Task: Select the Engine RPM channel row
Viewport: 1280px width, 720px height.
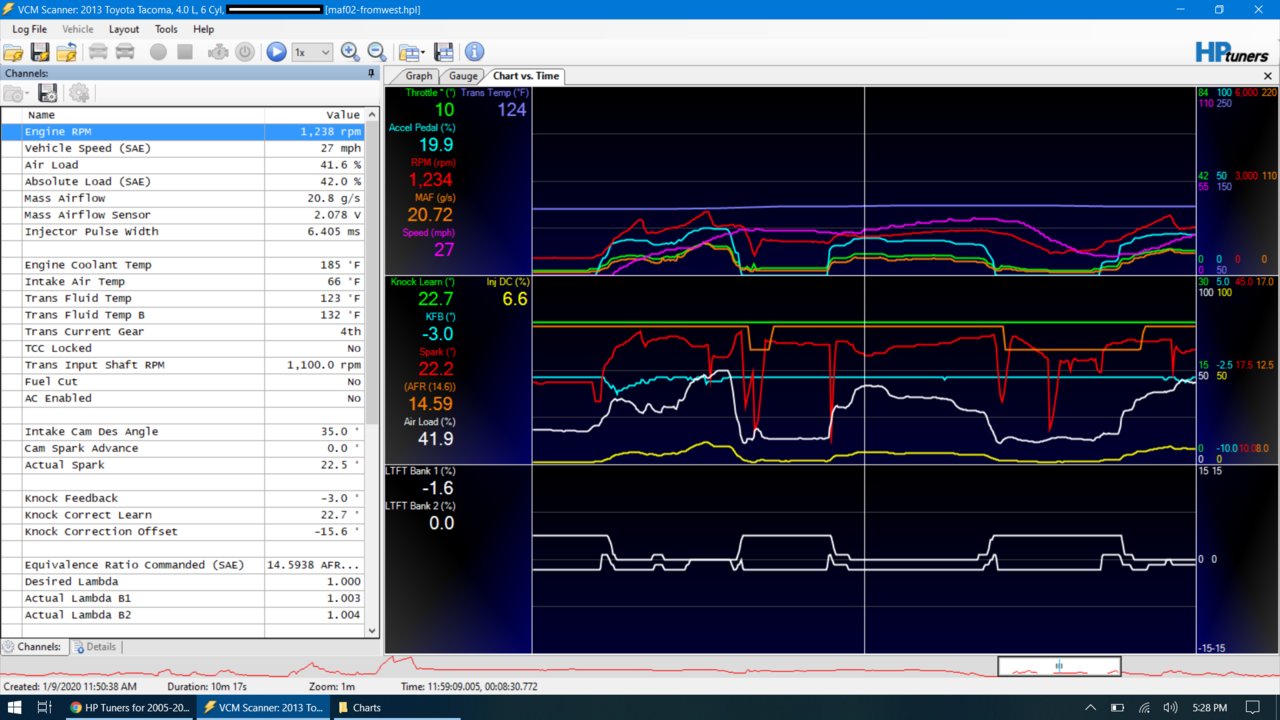Action: 183,131
